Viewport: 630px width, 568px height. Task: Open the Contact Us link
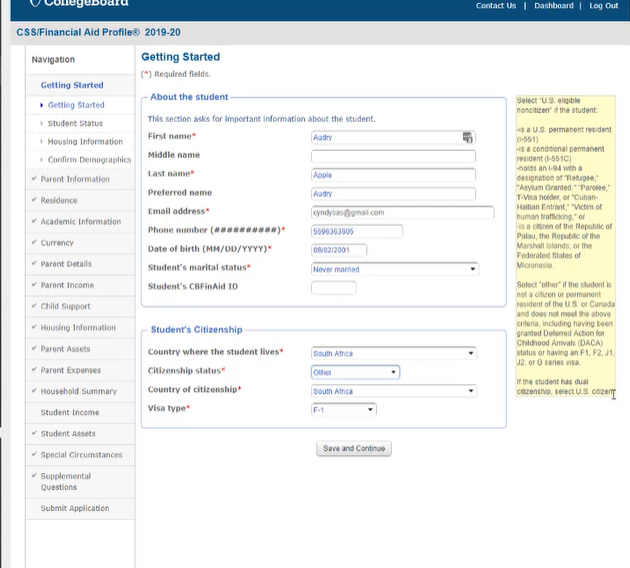(496, 6)
